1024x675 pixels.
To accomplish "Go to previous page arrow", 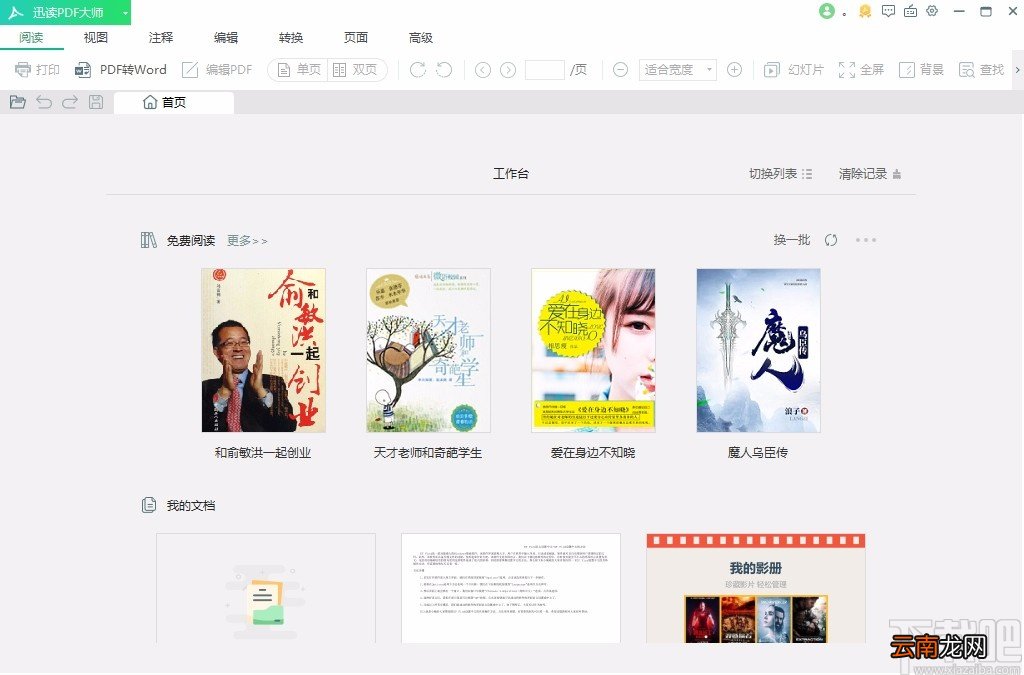I will point(483,70).
